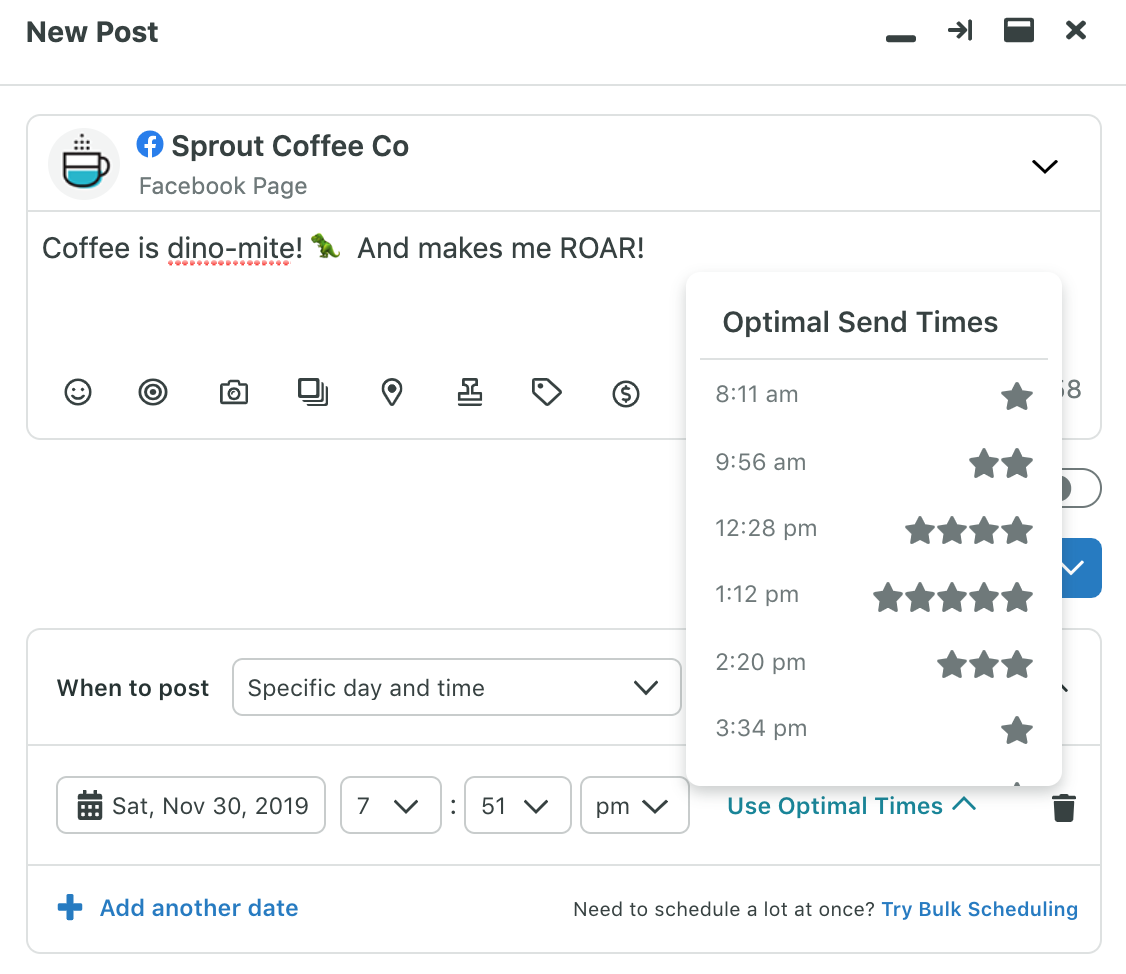Click the approval stamp icon

click(469, 392)
